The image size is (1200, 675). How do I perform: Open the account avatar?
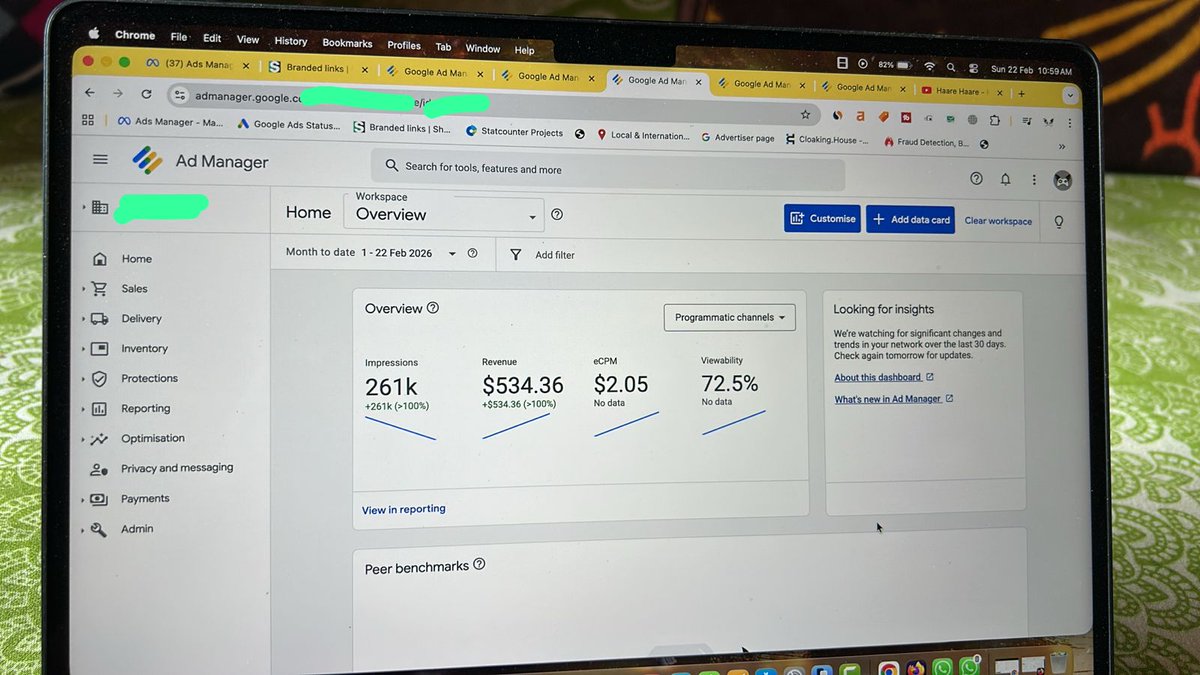pyautogui.click(x=1063, y=181)
